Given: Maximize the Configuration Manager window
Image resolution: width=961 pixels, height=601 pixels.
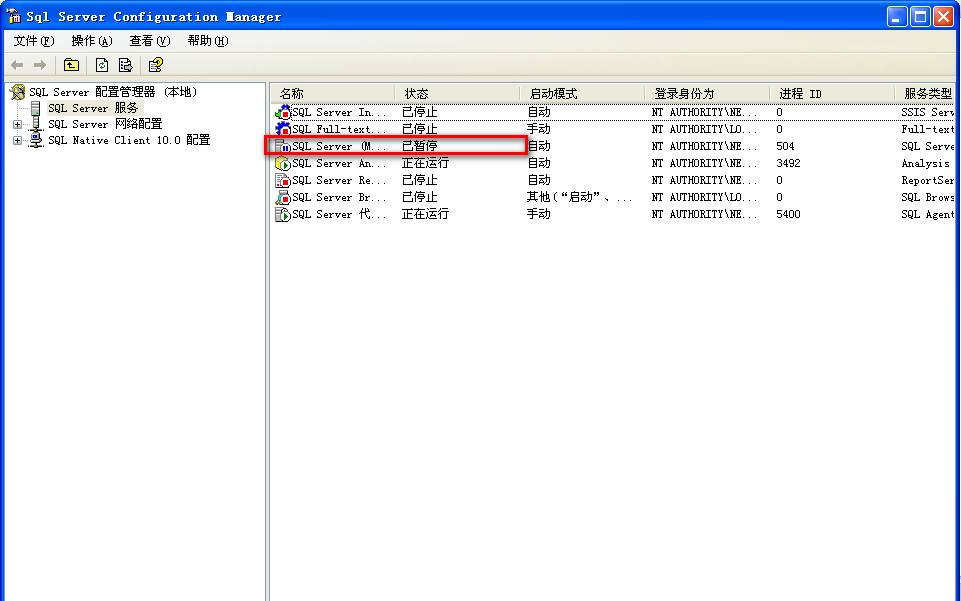Looking at the screenshot, I should tap(921, 17).
